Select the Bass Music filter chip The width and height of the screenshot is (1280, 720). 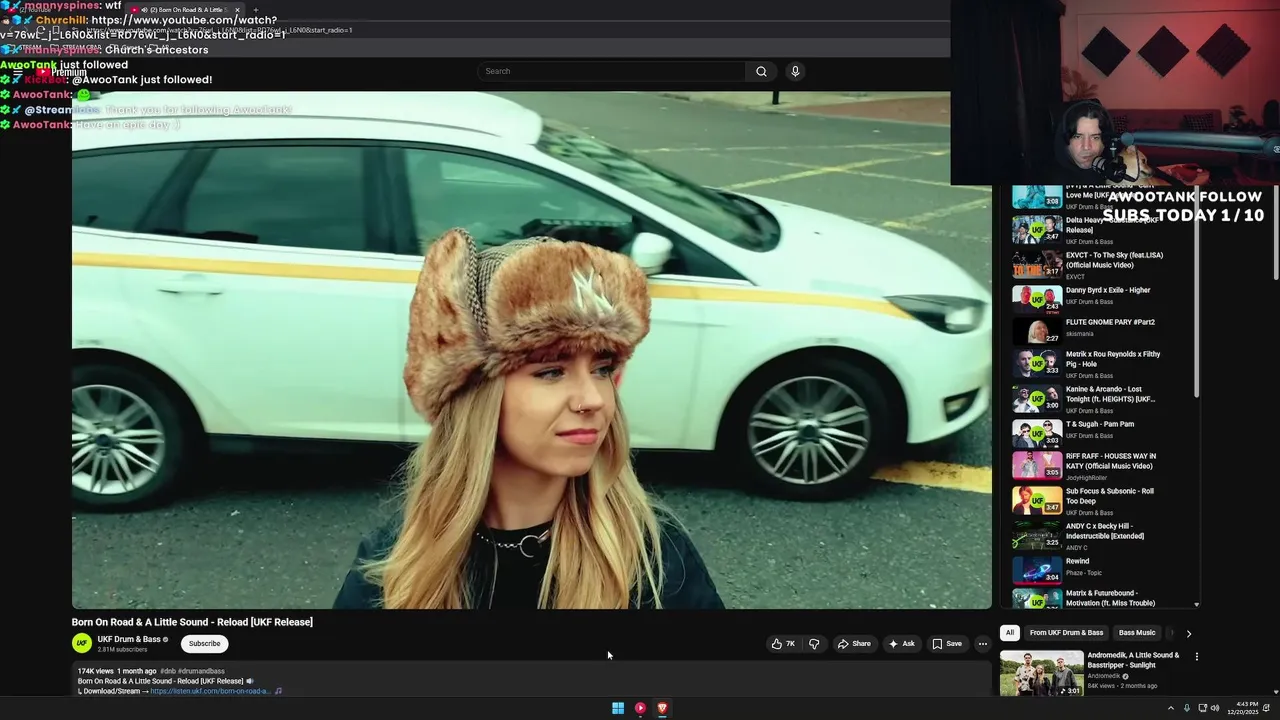click(x=1137, y=633)
